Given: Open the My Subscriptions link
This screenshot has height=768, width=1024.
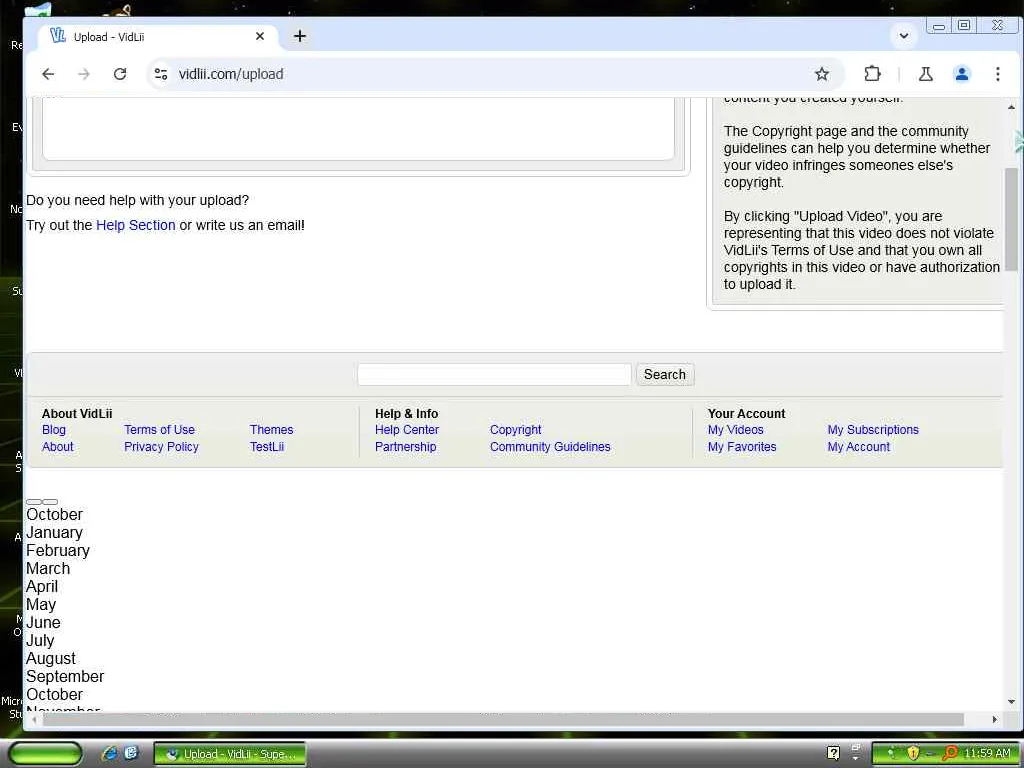Looking at the screenshot, I should (x=873, y=430).
